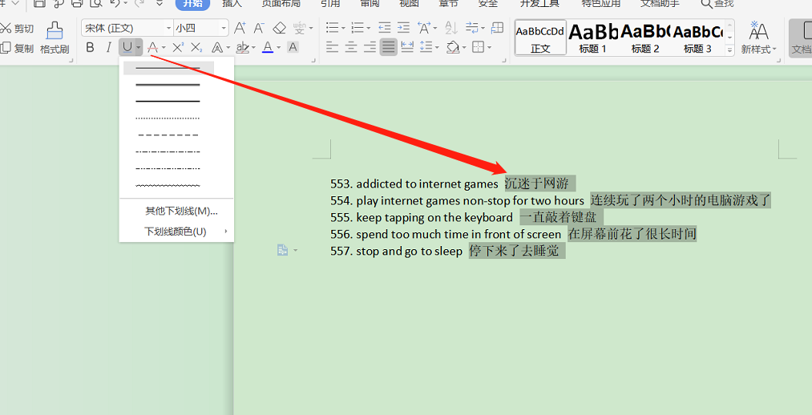Expand the bullets style dropdown arrow
This screenshot has width=812, height=415.
coord(343,28)
